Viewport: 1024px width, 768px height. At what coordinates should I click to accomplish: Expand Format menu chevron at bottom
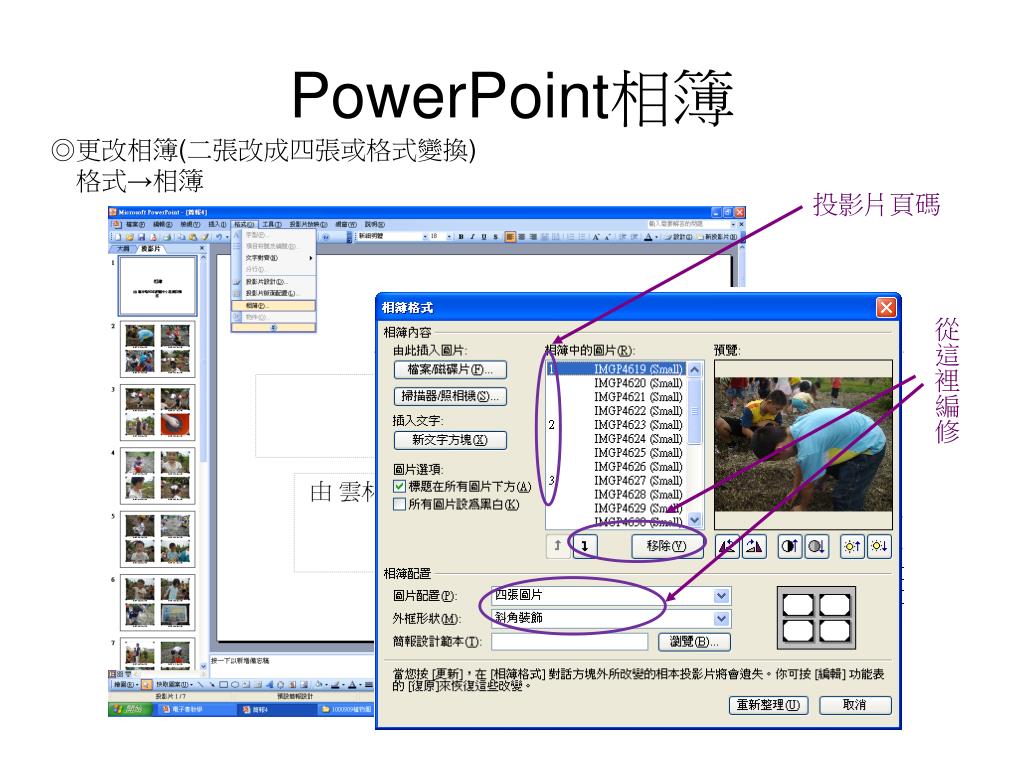click(x=274, y=328)
